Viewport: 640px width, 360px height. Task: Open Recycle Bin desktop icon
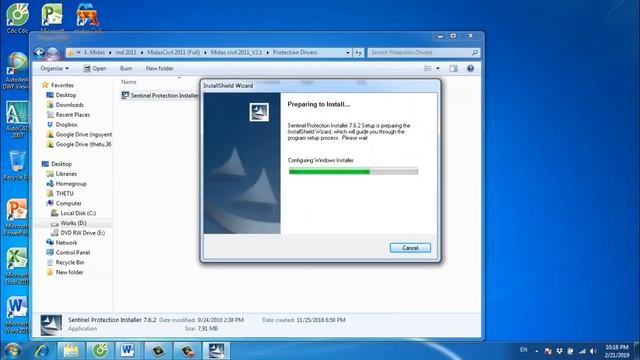coord(17,165)
